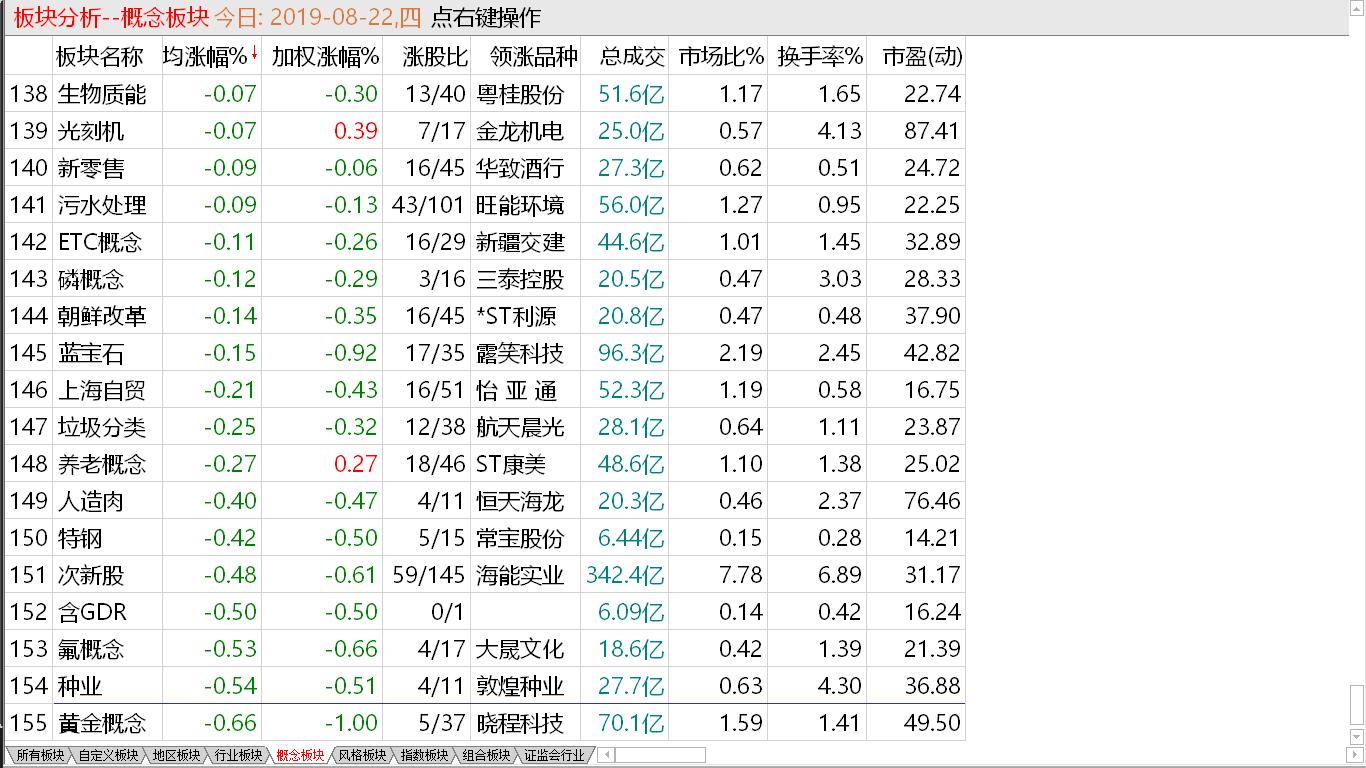The width and height of the screenshot is (1366, 768).
Task: Click leading stock 金龙机电
Action: click(x=520, y=131)
